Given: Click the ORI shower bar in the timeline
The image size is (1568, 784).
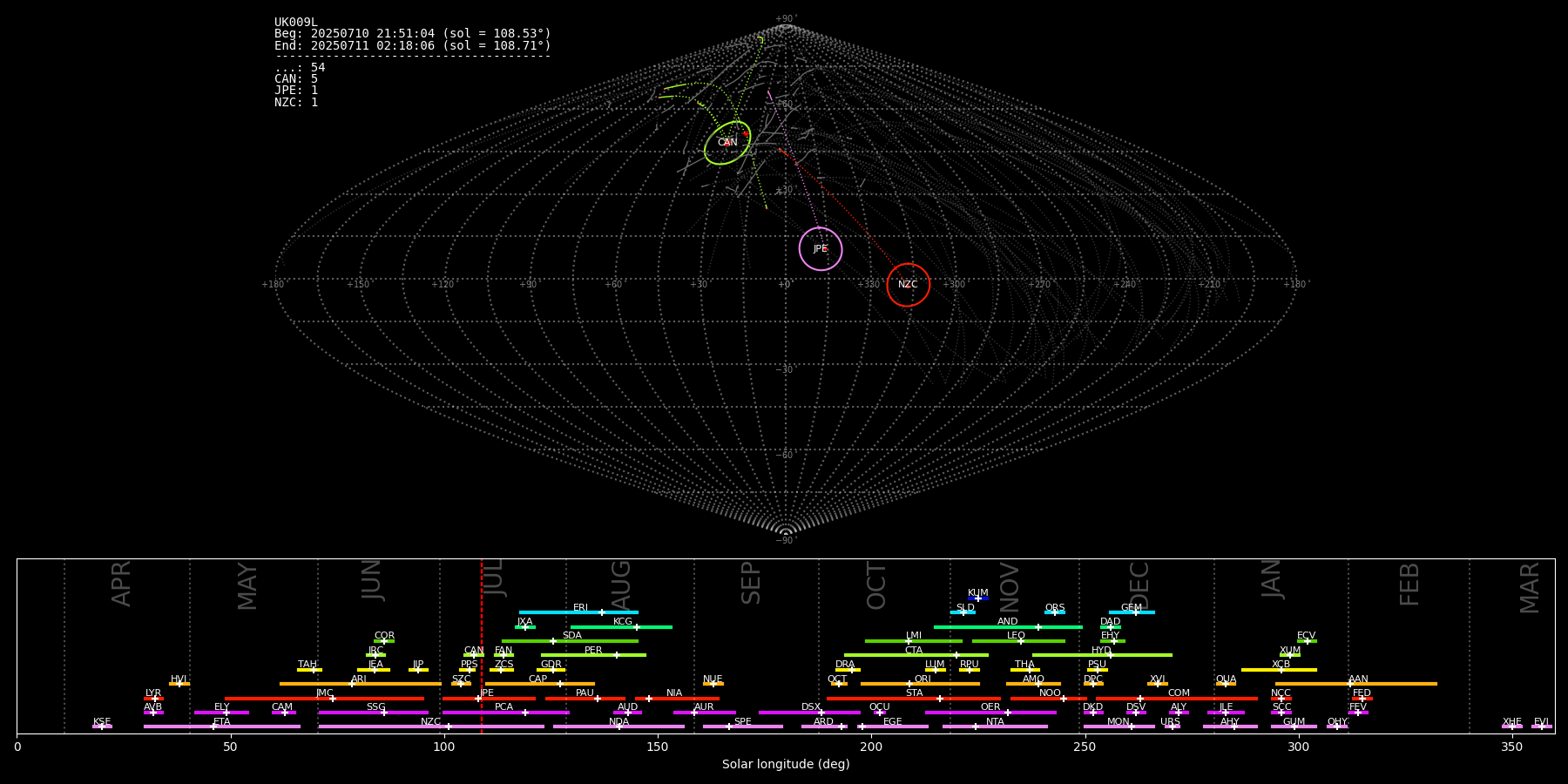Looking at the screenshot, I should [x=920, y=684].
